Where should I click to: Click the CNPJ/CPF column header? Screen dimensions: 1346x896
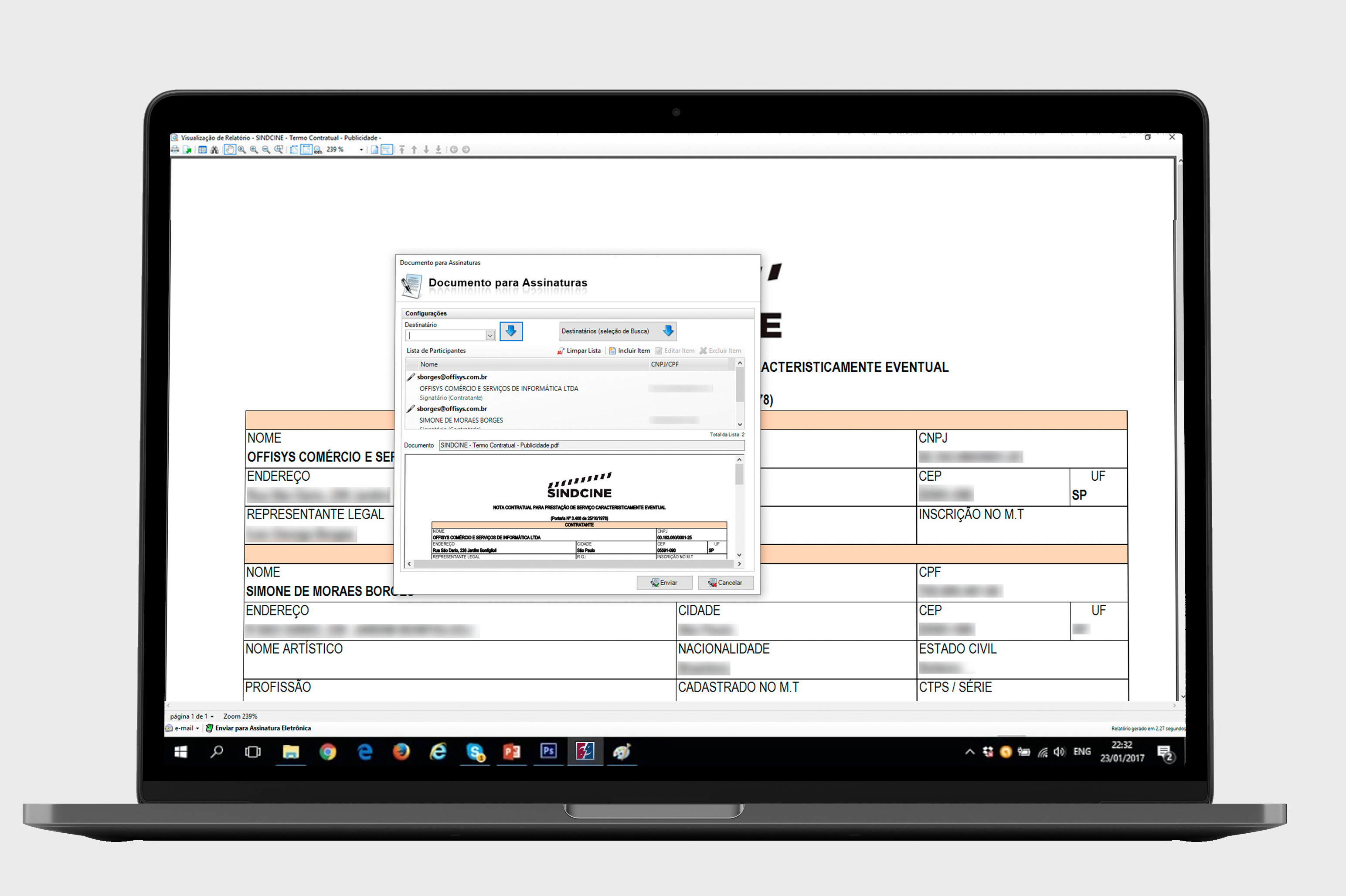[692, 365]
